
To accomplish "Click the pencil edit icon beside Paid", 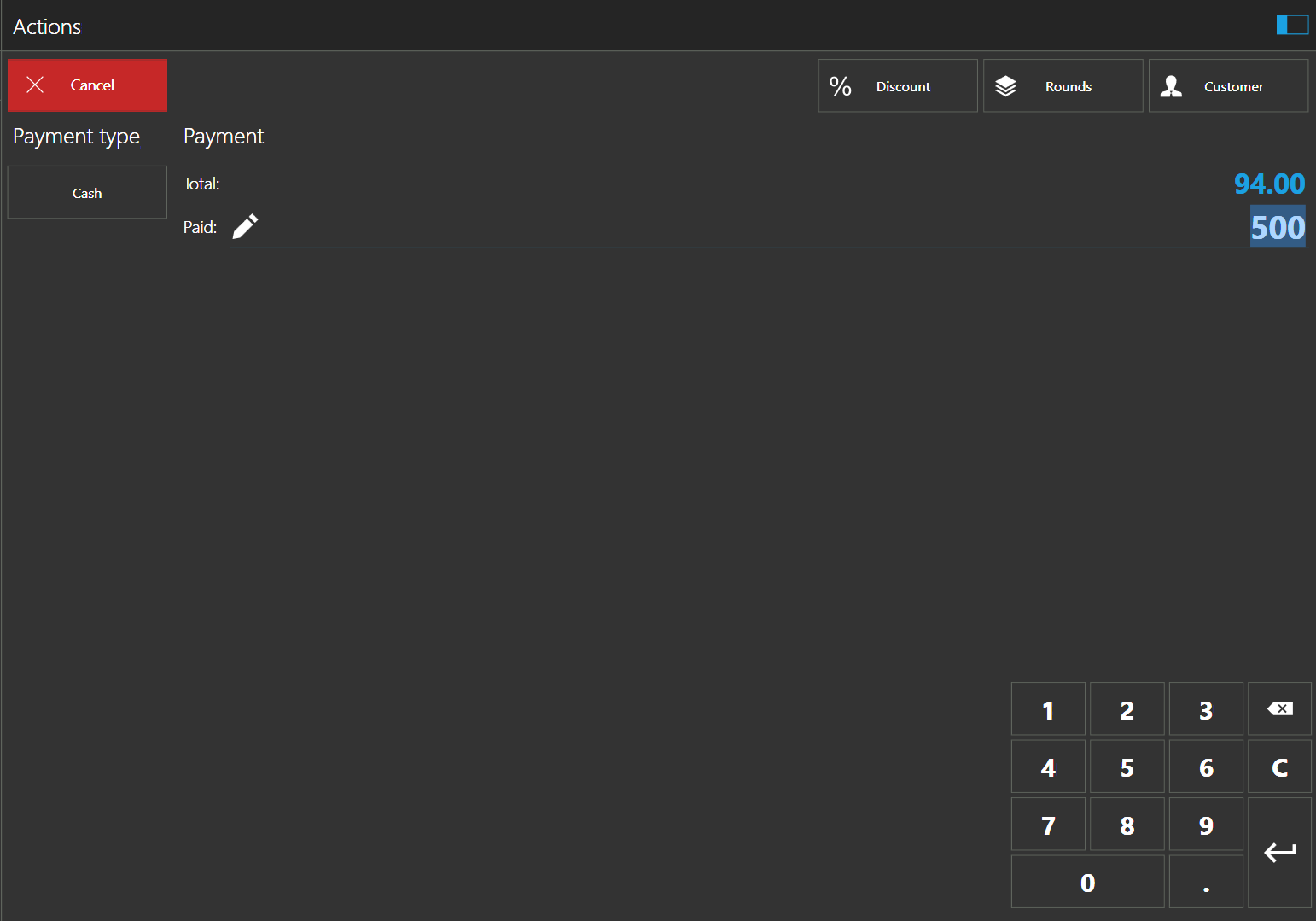I will 245,226.
